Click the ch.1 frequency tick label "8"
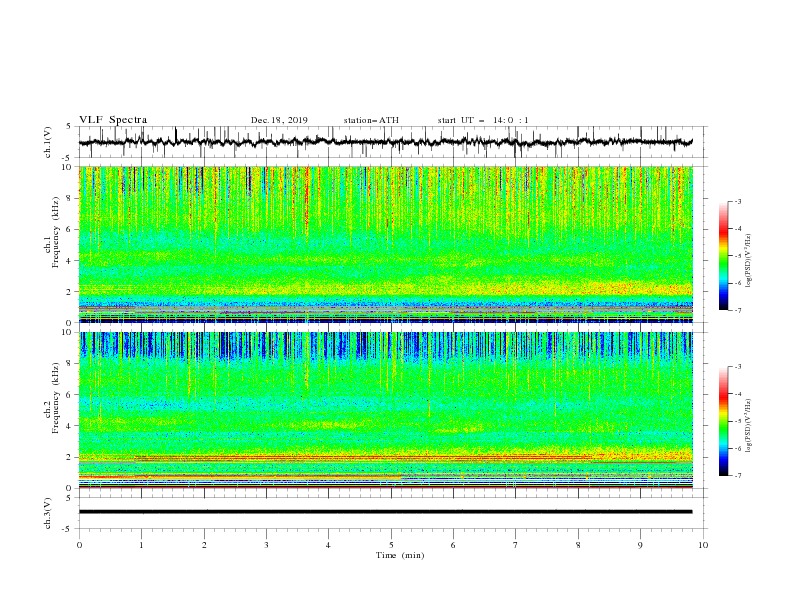The height and width of the screenshot is (612, 792). [x=70, y=198]
